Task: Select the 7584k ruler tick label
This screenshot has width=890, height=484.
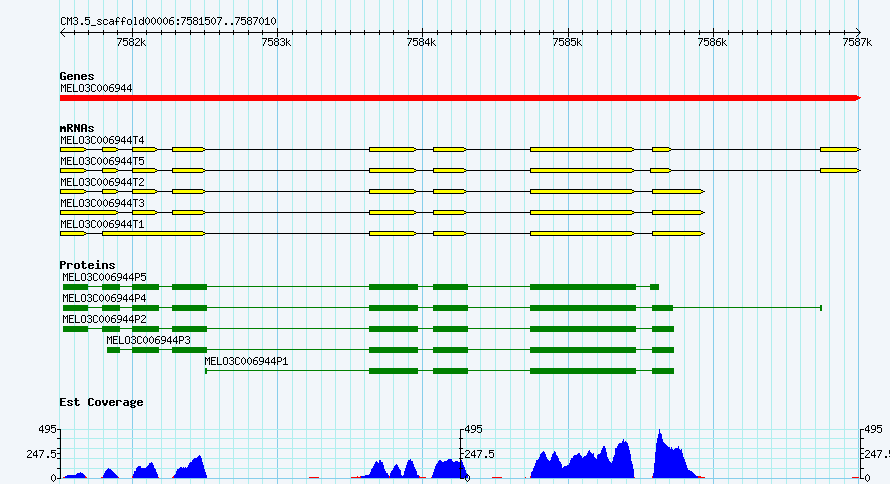Action: click(x=422, y=43)
